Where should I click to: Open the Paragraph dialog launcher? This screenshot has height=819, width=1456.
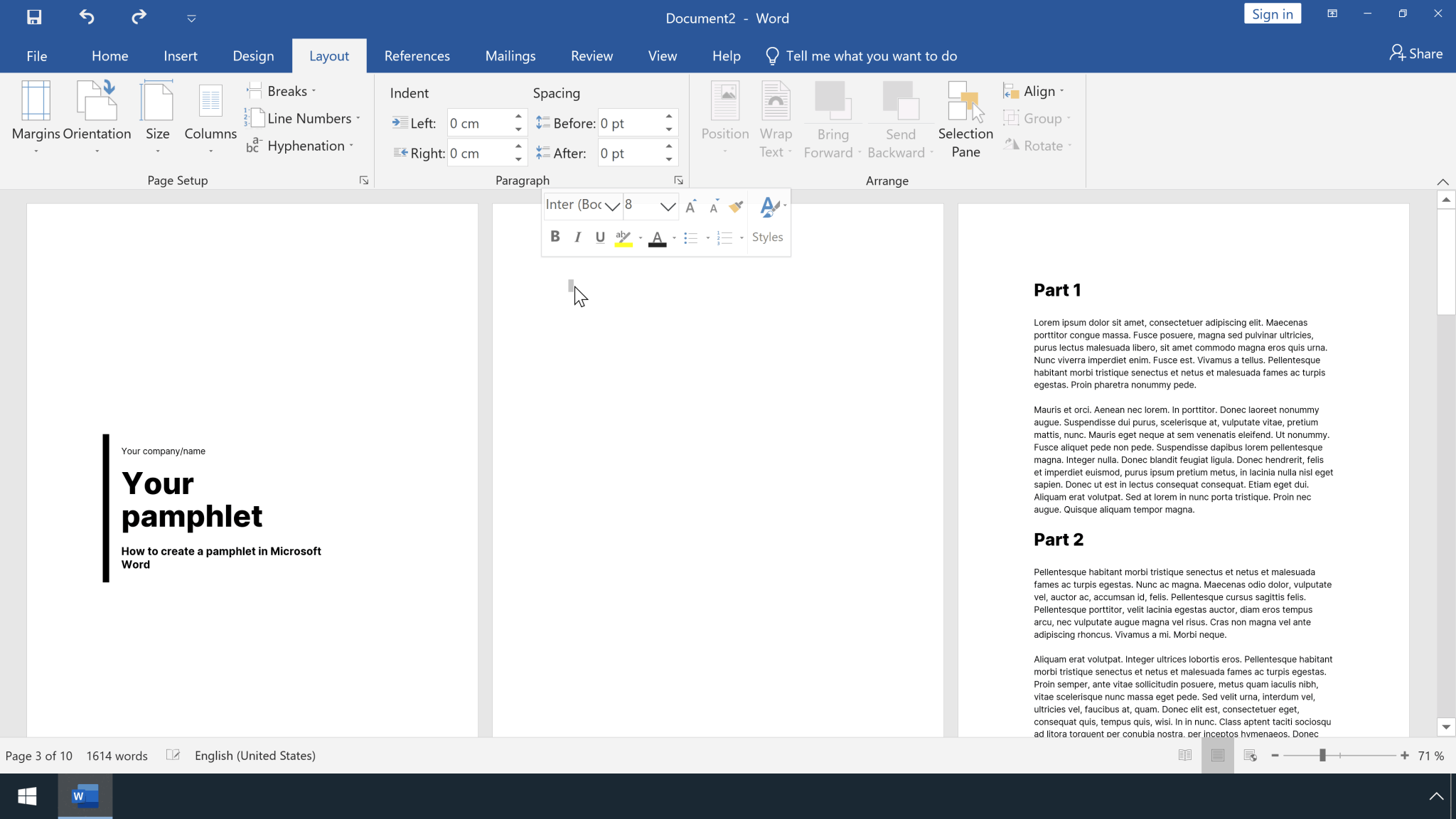[679, 180]
